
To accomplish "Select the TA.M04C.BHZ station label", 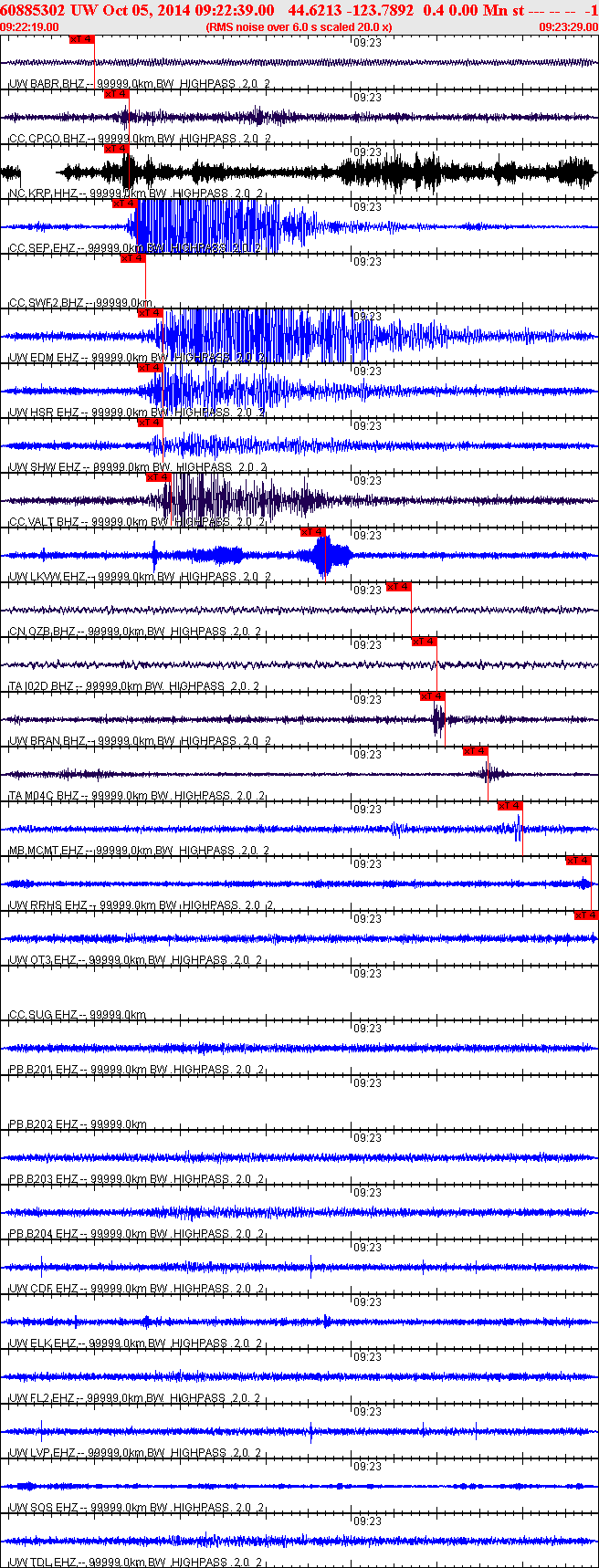I will (137, 796).
